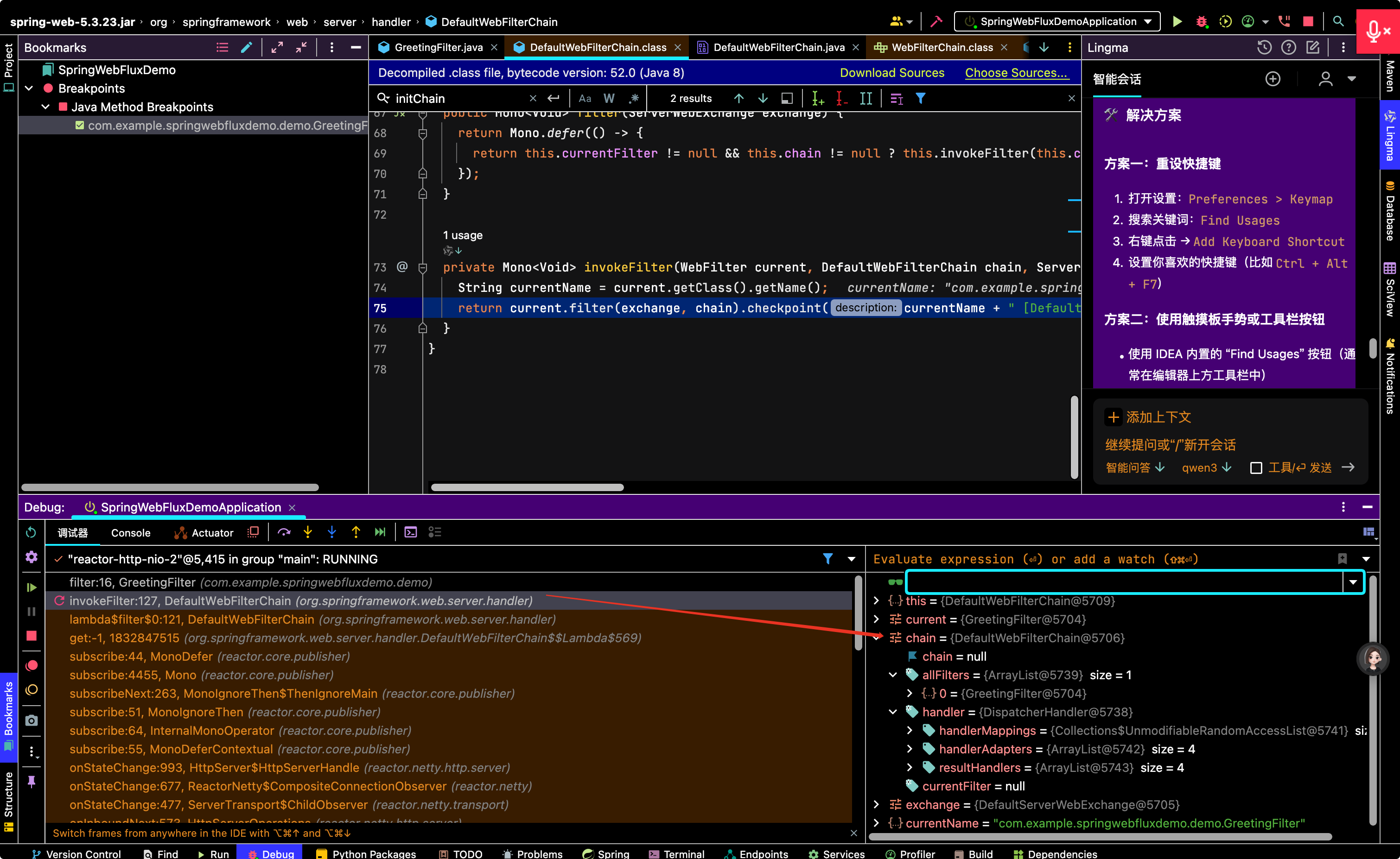The width and height of the screenshot is (1400, 859).
Task: Click Run to Cursor icon in debugger toolbar
Action: click(x=380, y=532)
